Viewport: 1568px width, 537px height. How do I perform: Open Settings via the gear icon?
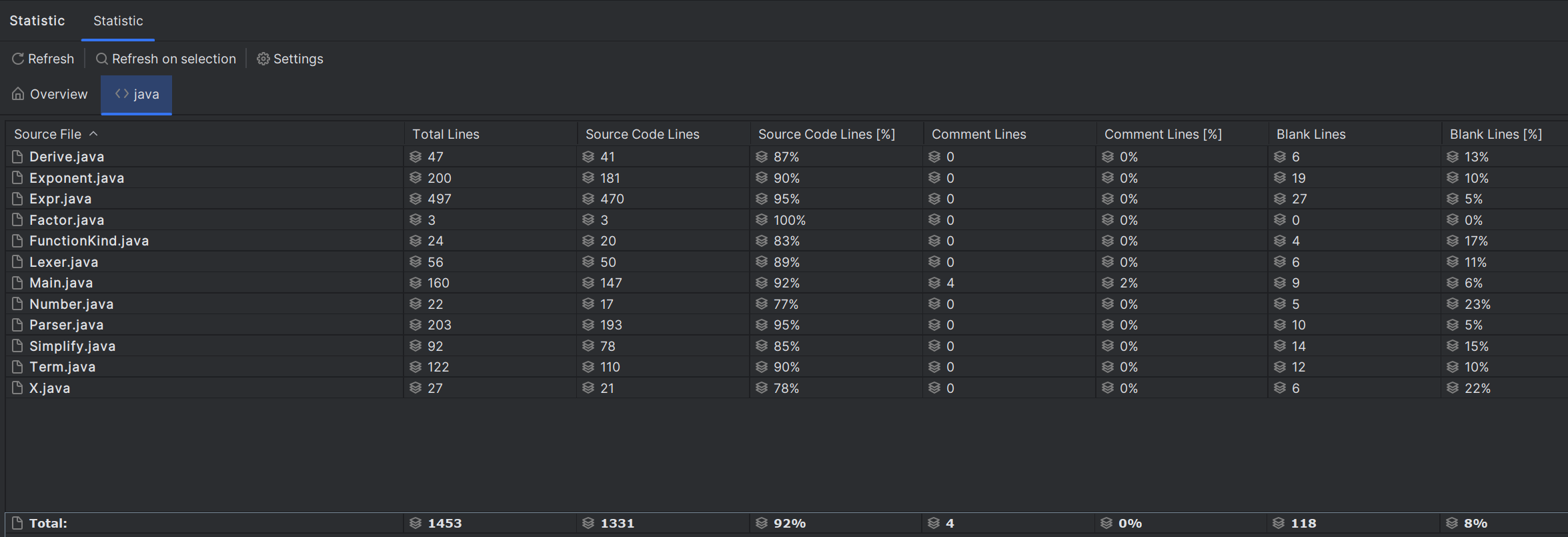[263, 59]
